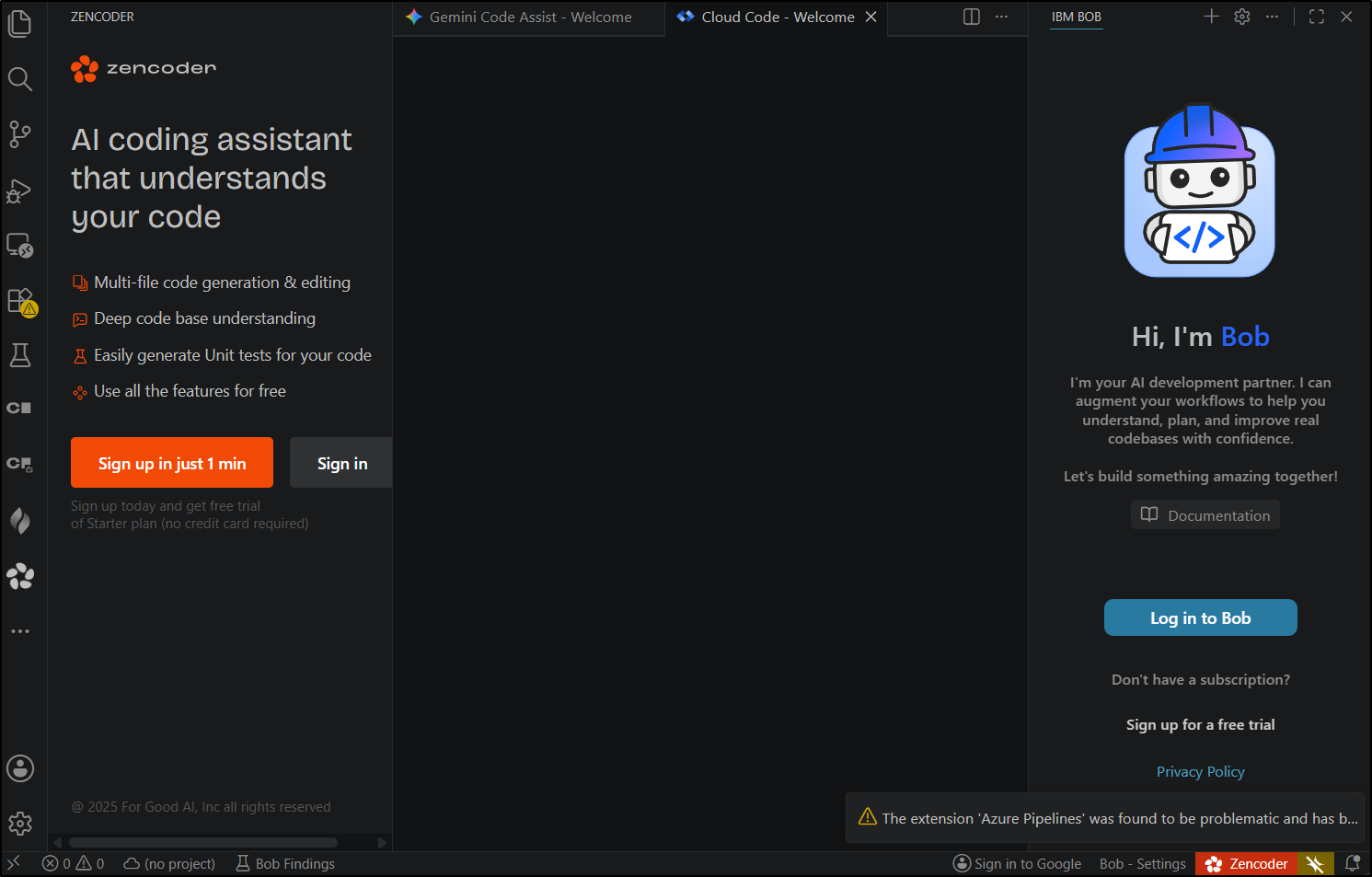This screenshot has width=1372, height=877.
Task: Click Log in to Bob button
Action: point(1201,618)
